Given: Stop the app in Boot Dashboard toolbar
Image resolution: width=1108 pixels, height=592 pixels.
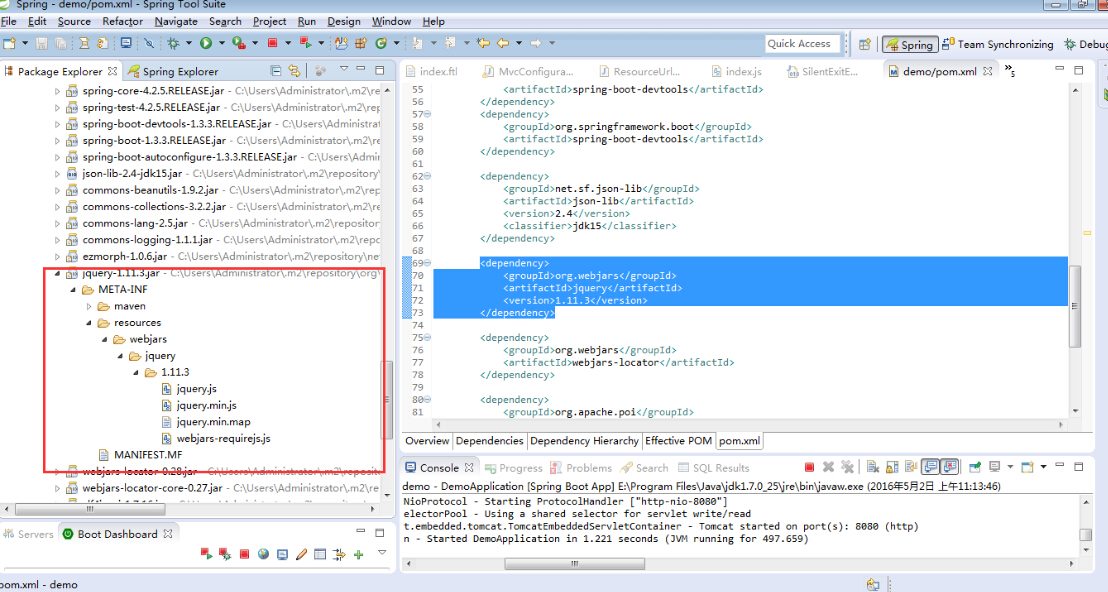Looking at the screenshot, I should click(x=244, y=555).
